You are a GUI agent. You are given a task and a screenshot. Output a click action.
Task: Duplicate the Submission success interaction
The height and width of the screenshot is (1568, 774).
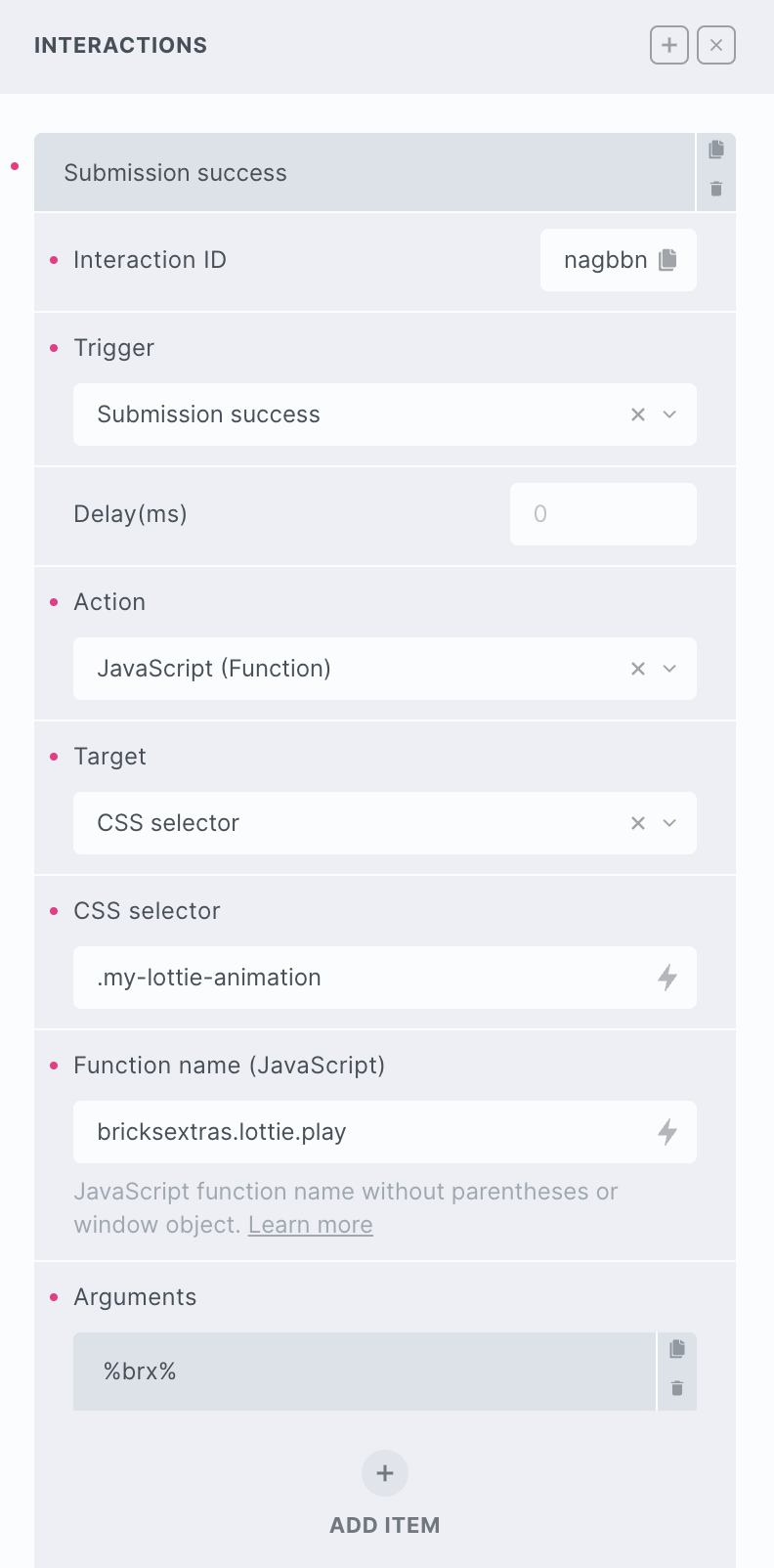(716, 150)
